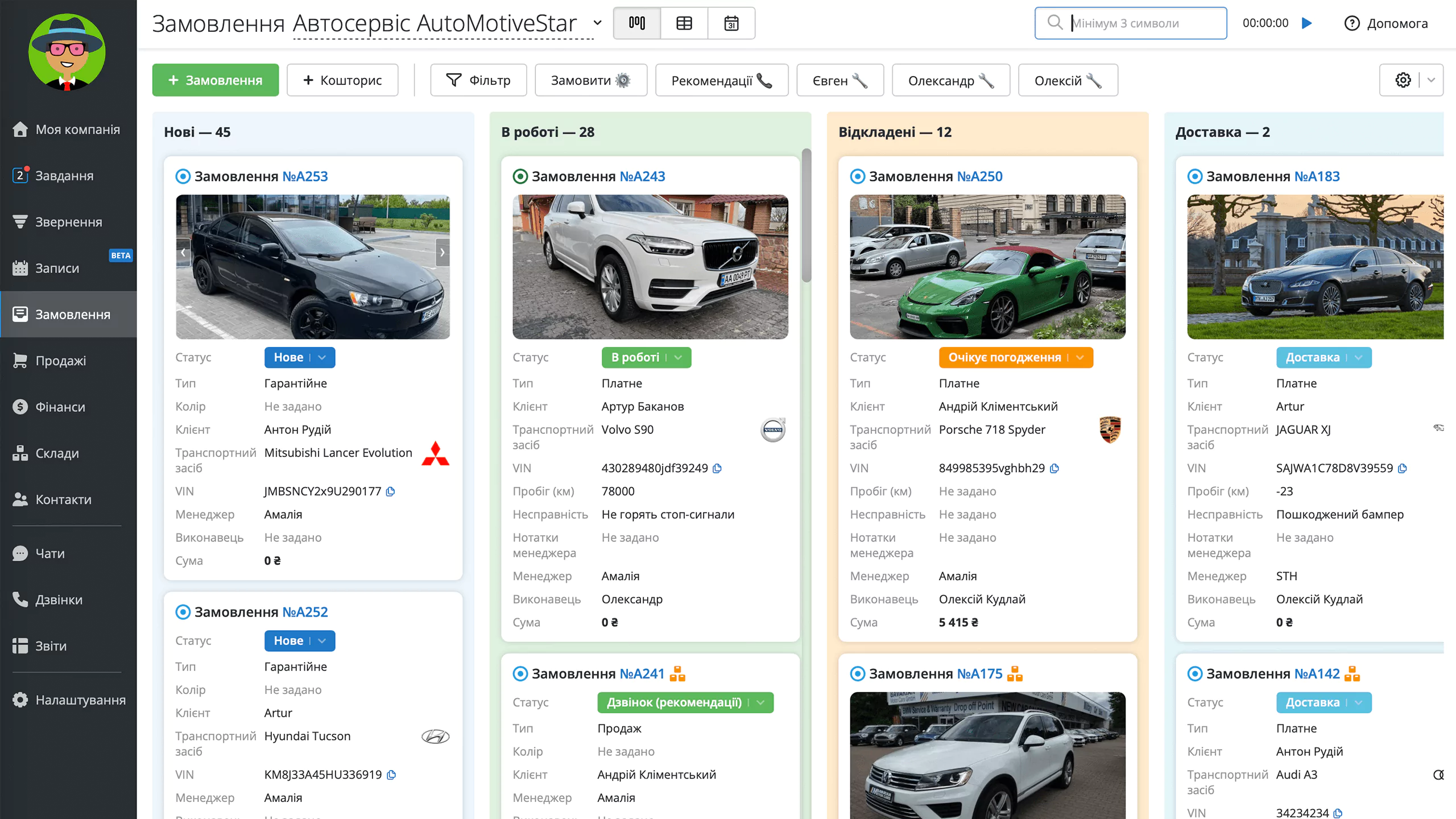Click the Кошторис button
The width and height of the screenshot is (1456, 819).
342,80
